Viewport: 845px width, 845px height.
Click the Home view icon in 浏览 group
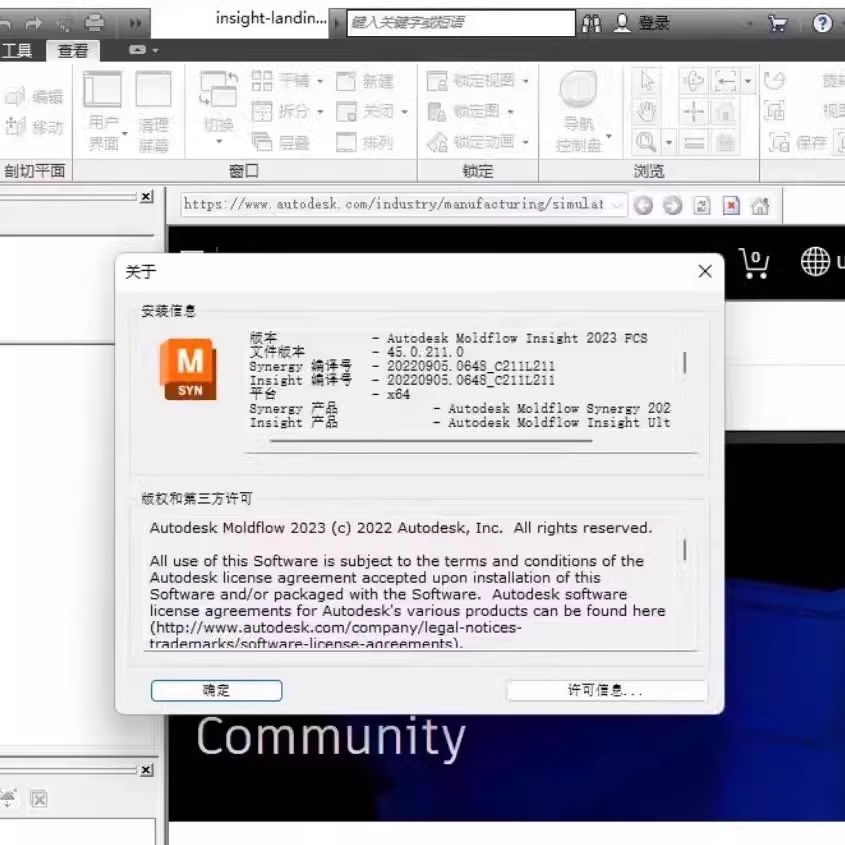(x=725, y=112)
